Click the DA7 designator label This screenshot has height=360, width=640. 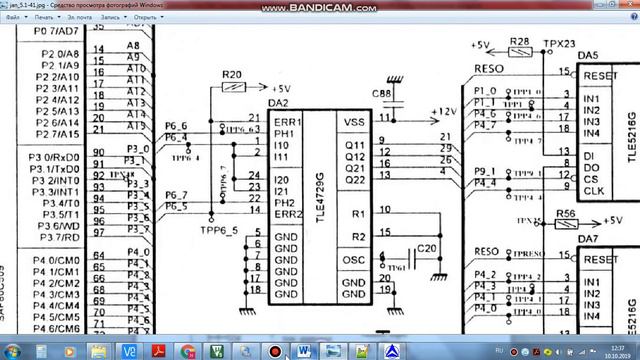coord(588,239)
